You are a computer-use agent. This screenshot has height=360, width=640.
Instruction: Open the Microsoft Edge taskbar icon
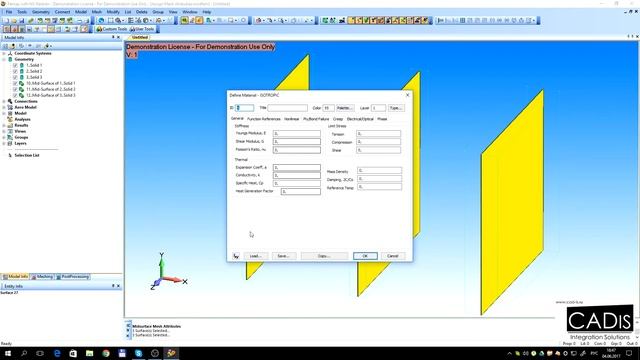point(57,353)
